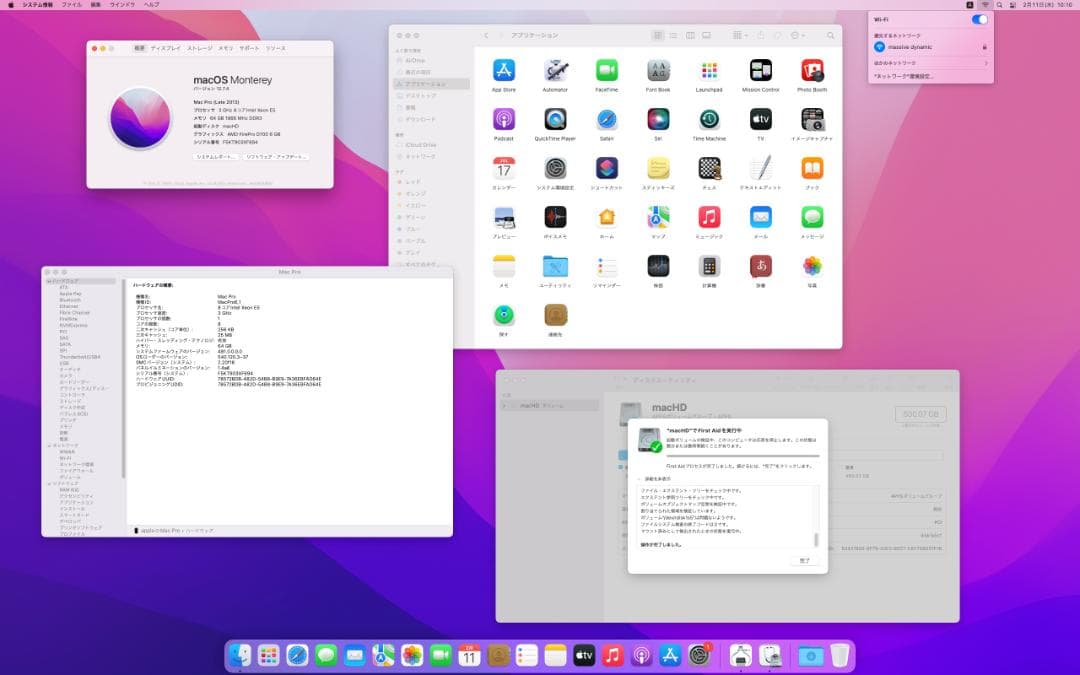Image resolution: width=1080 pixels, height=675 pixels.
Task: Open the Window menu in the menu bar
Action: point(121,5)
